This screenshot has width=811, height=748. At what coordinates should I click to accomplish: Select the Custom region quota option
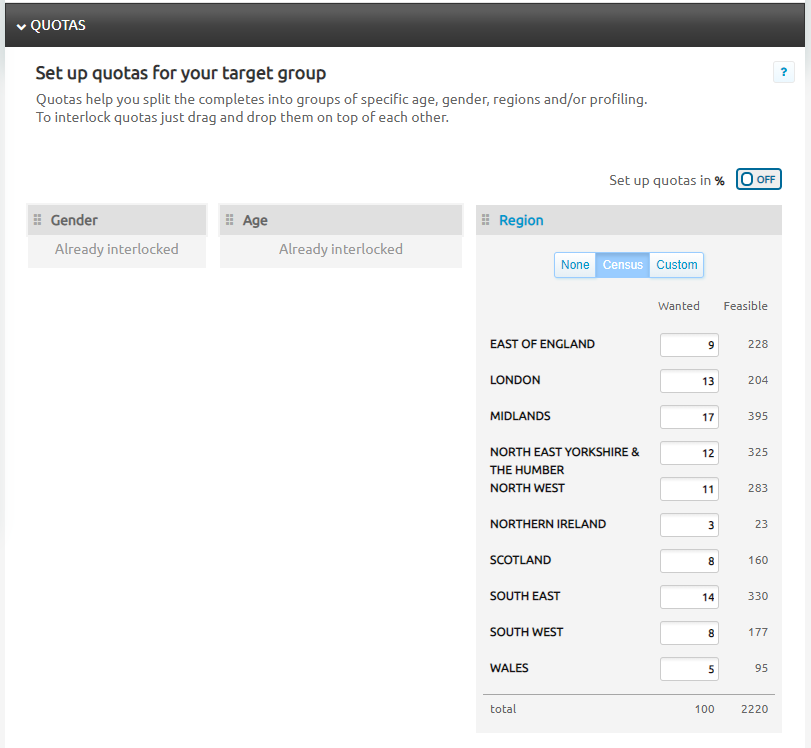tap(677, 265)
